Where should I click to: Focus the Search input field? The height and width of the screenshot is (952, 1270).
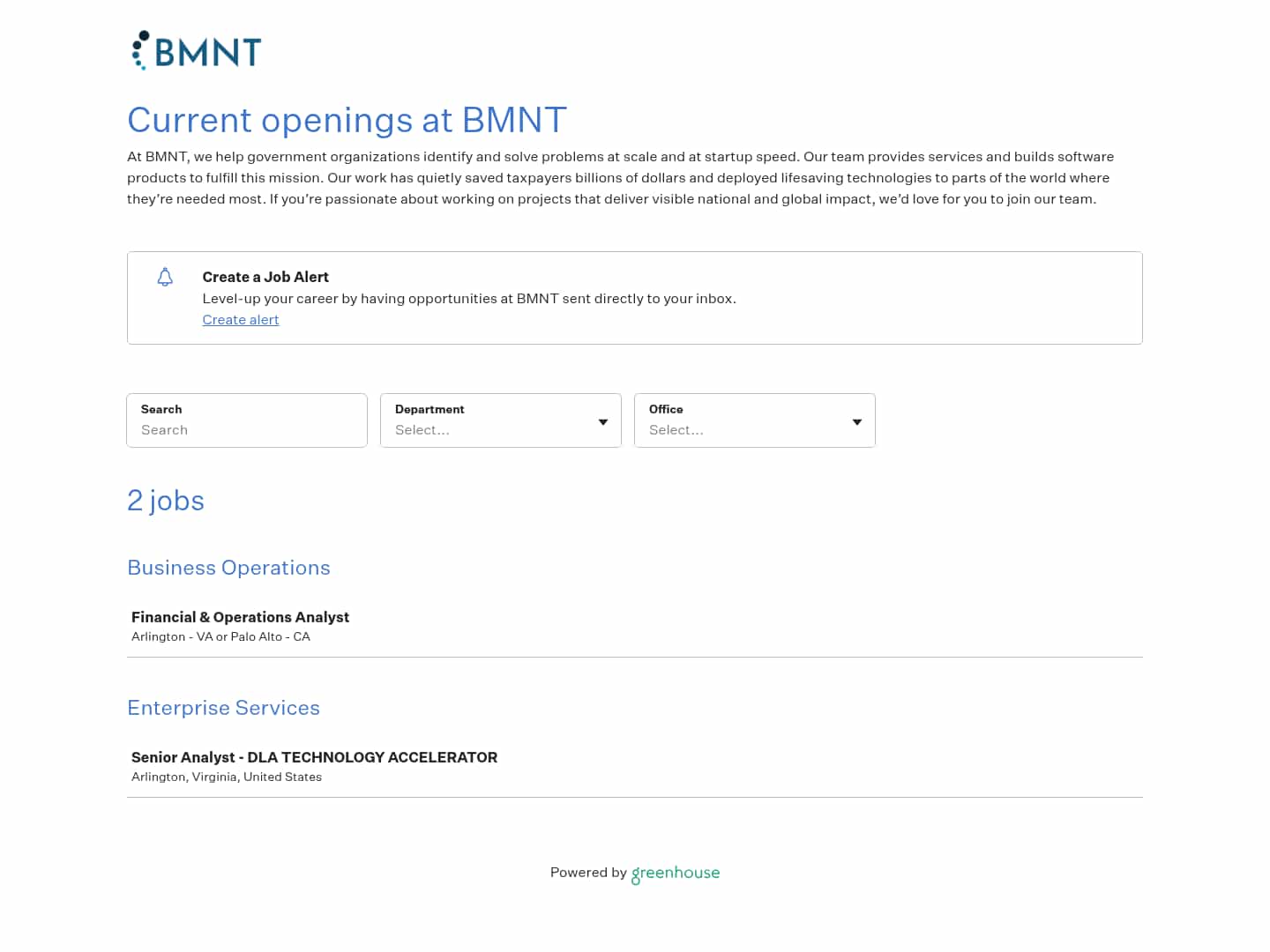[x=247, y=420]
